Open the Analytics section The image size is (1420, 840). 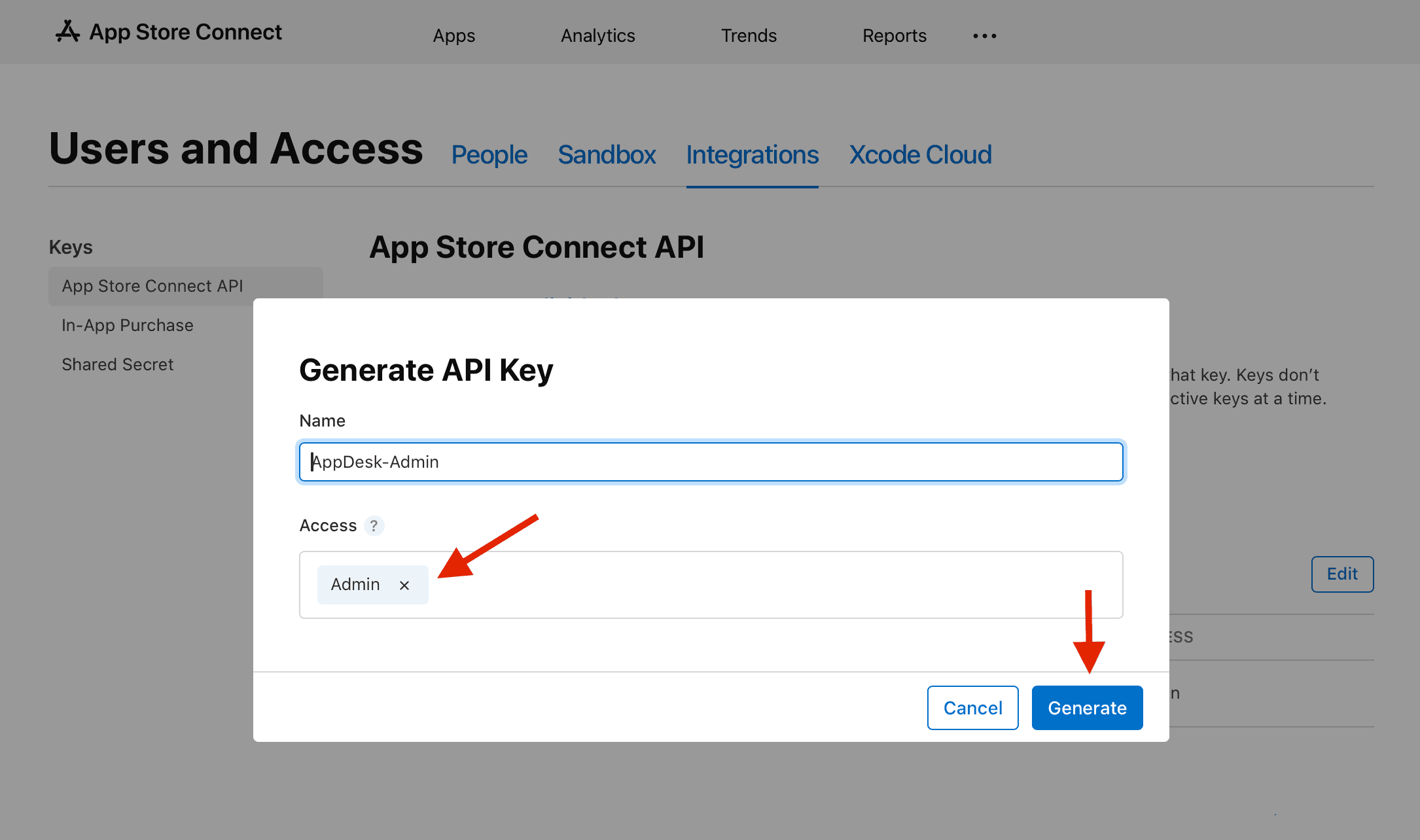(x=597, y=36)
